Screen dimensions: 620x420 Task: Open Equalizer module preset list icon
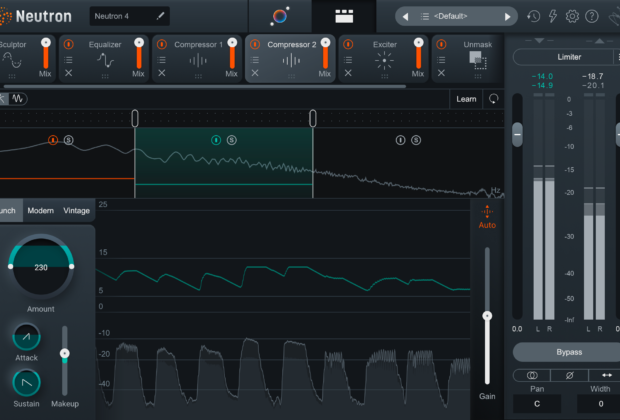coord(68,60)
